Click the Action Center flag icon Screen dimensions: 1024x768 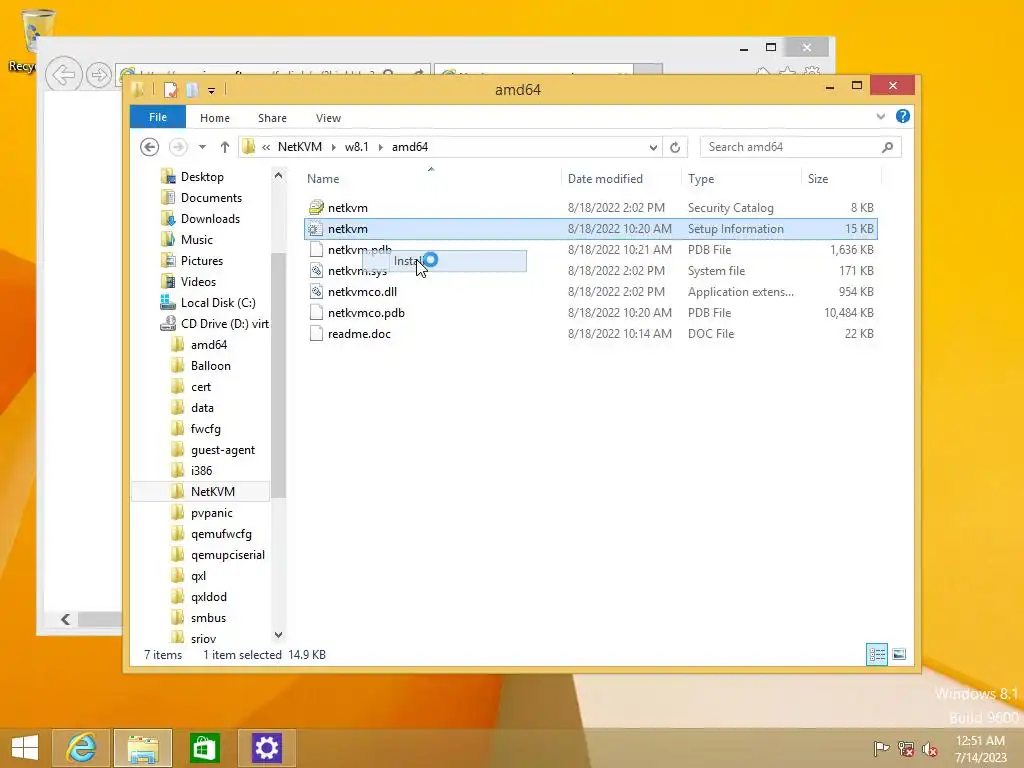(881, 748)
